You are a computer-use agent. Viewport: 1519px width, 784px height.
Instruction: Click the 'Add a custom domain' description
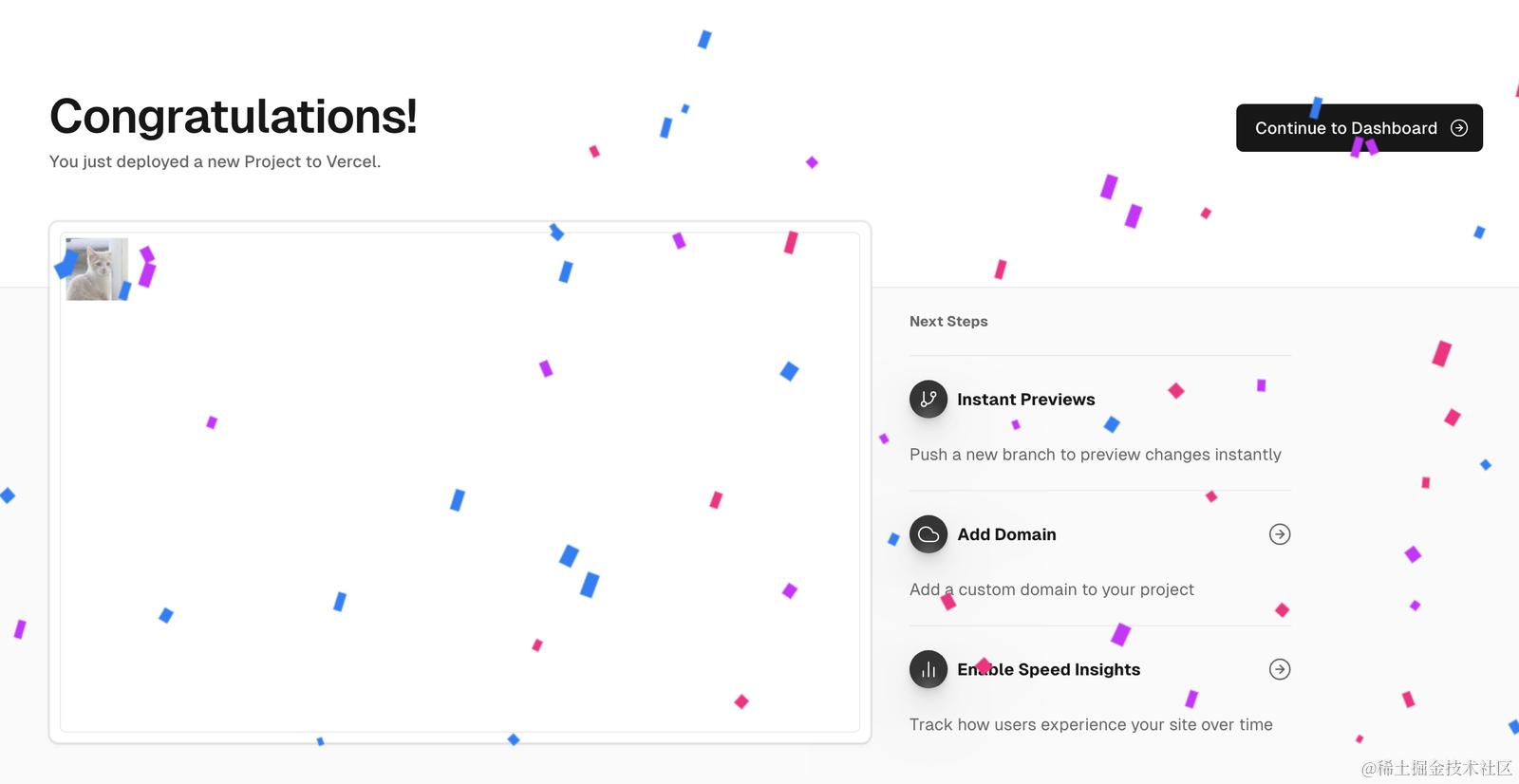[x=1051, y=589]
